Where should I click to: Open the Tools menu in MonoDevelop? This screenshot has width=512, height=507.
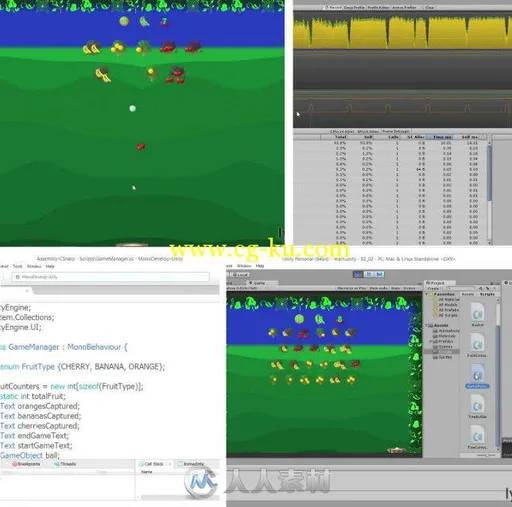17,266
